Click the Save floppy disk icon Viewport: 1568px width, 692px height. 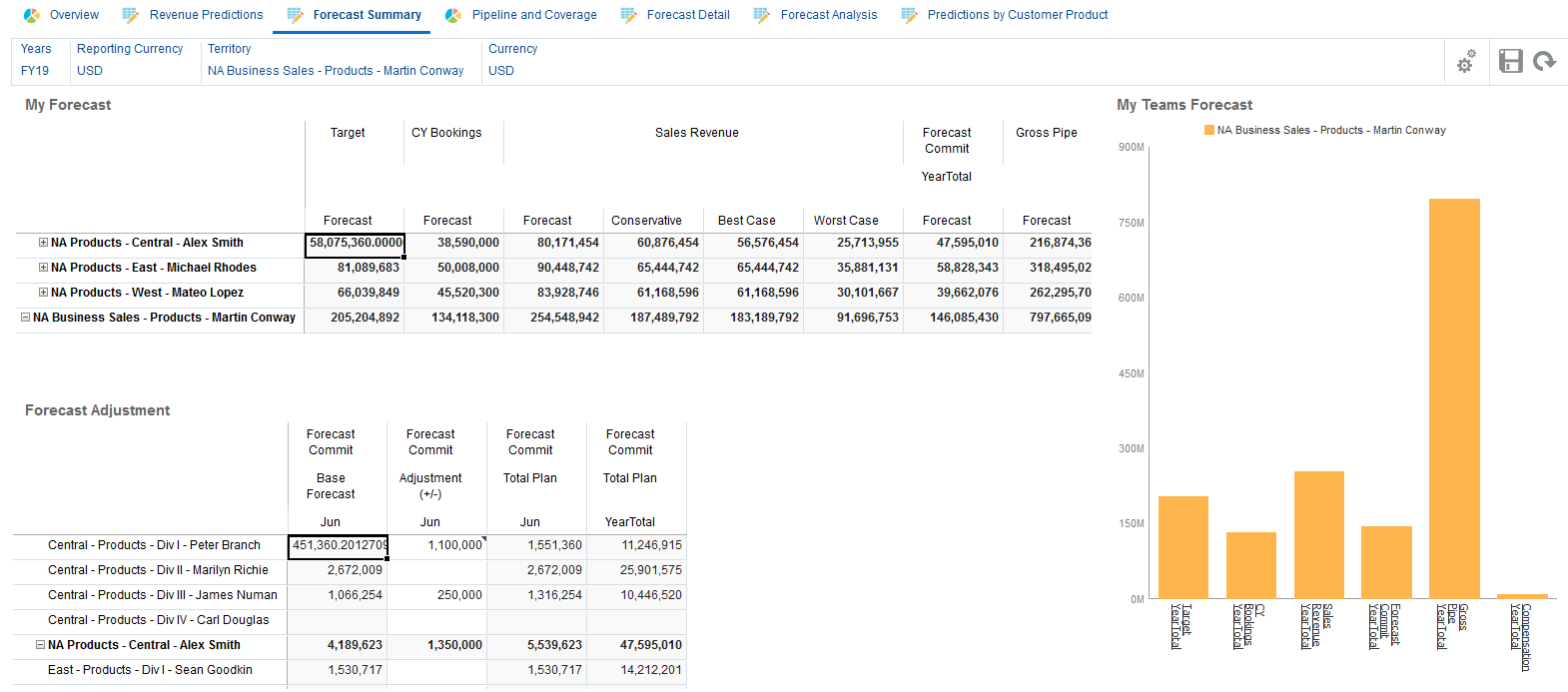point(1511,62)
